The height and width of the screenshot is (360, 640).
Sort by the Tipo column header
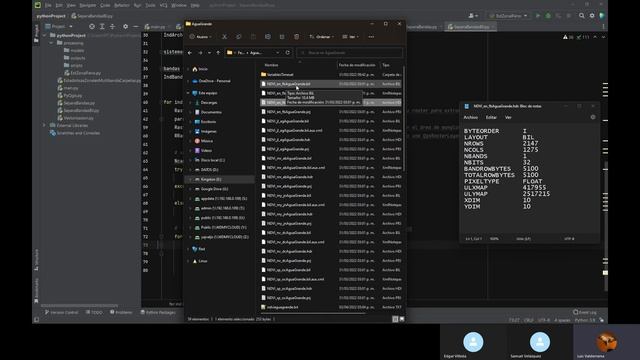tap(386, 65)
